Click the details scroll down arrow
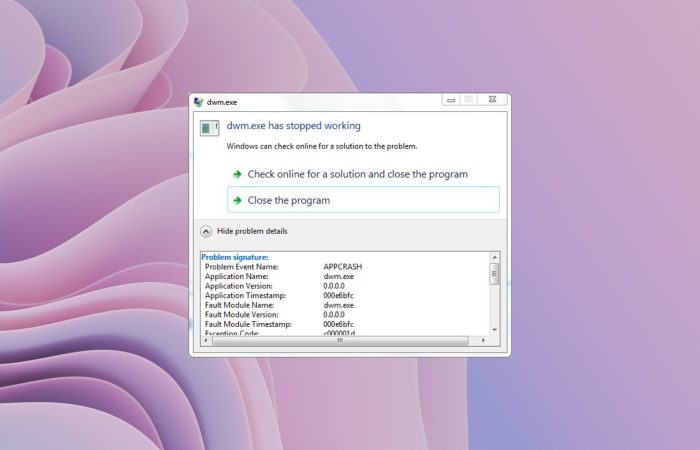The image size is (700, 450). tap(495, 330)
